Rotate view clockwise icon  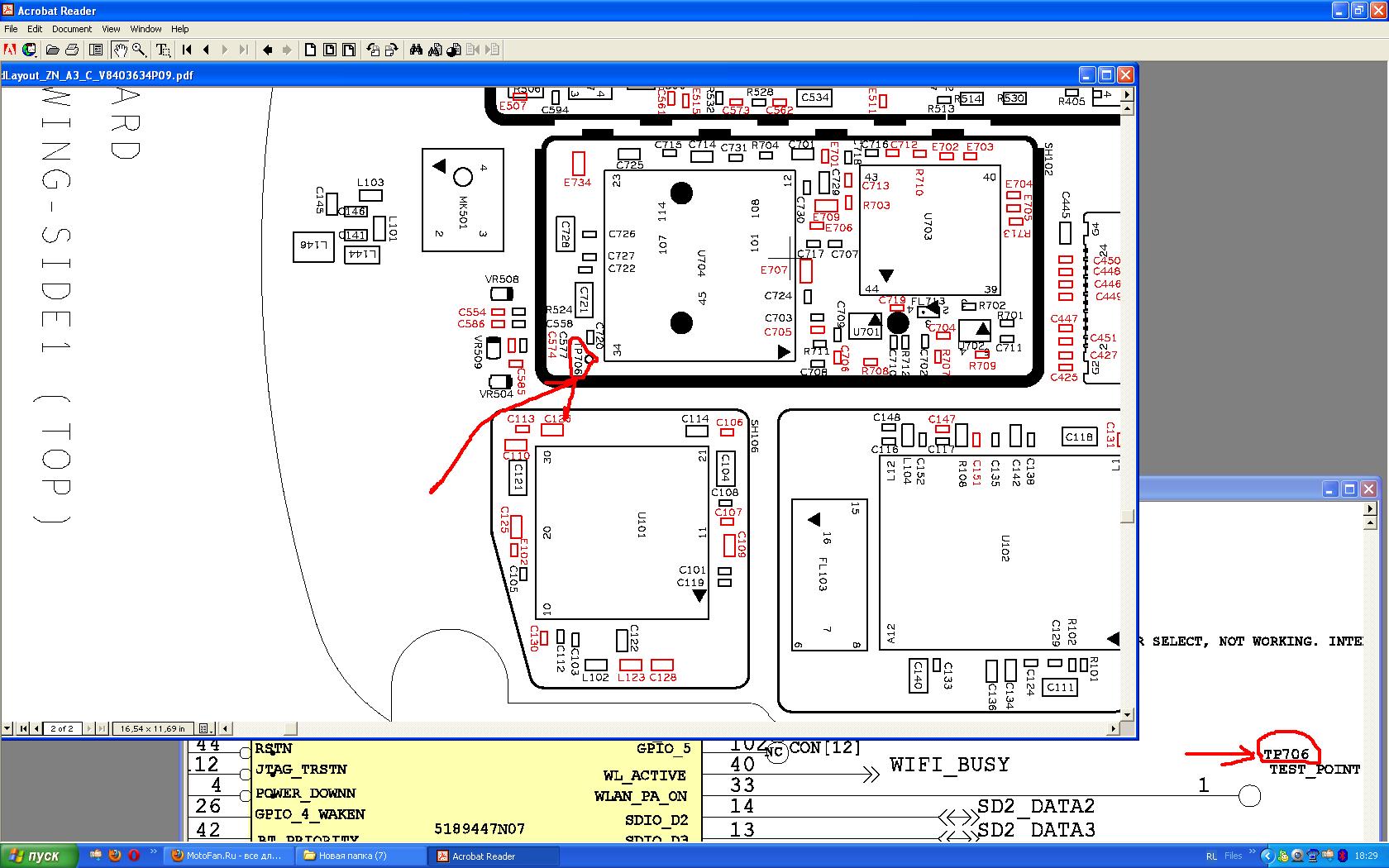pos(392,50)
